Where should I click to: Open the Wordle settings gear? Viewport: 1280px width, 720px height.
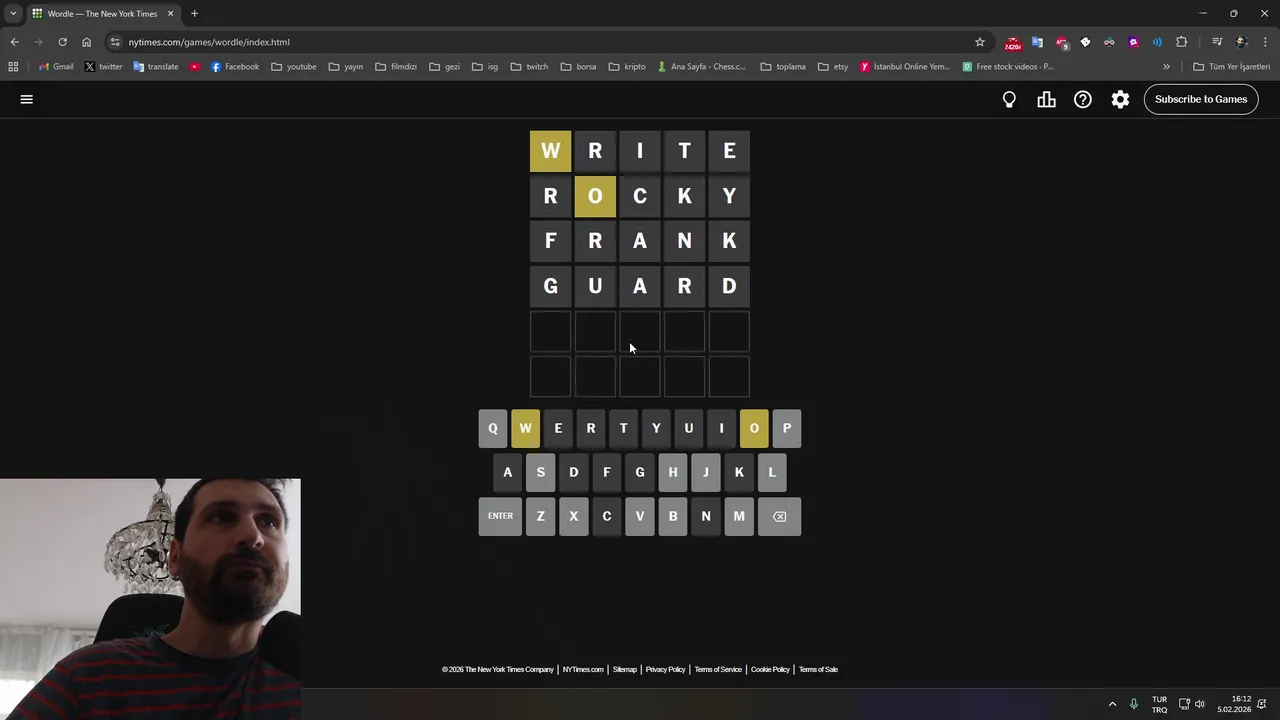pos(1120,99)
